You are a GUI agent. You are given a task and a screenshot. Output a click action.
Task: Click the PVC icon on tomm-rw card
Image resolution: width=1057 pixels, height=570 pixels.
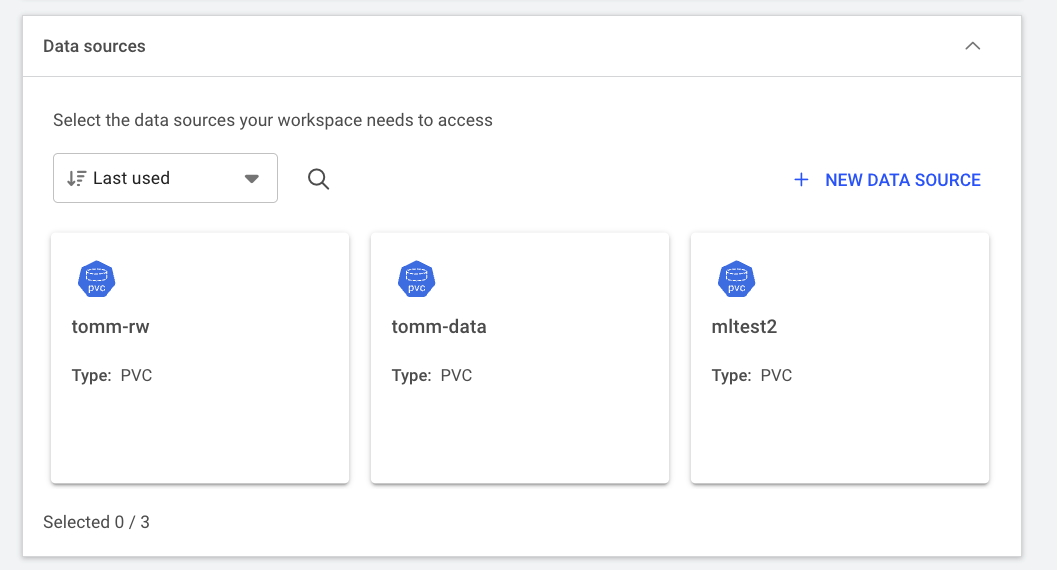[x=97, y=279]
